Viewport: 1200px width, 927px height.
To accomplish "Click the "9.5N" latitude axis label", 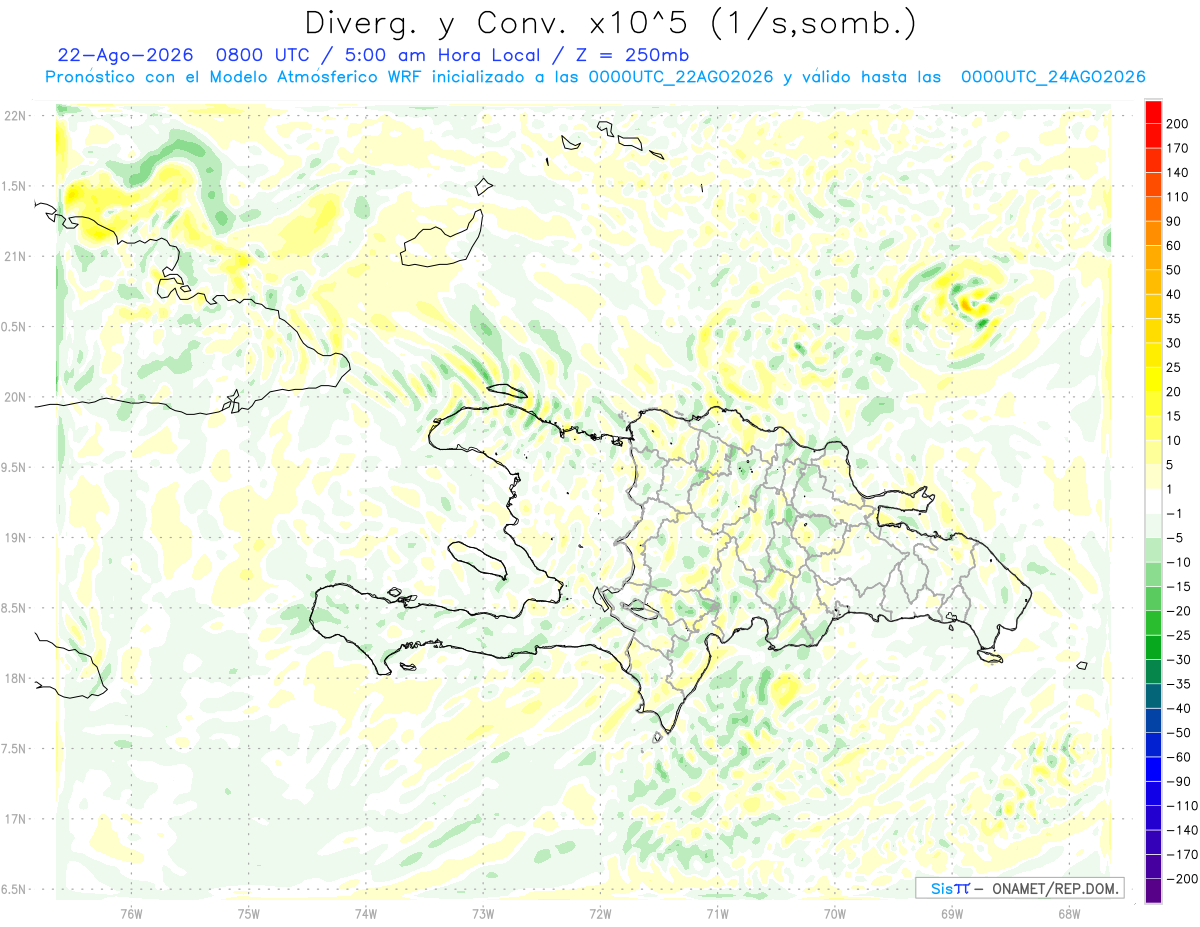I will 14,467.
